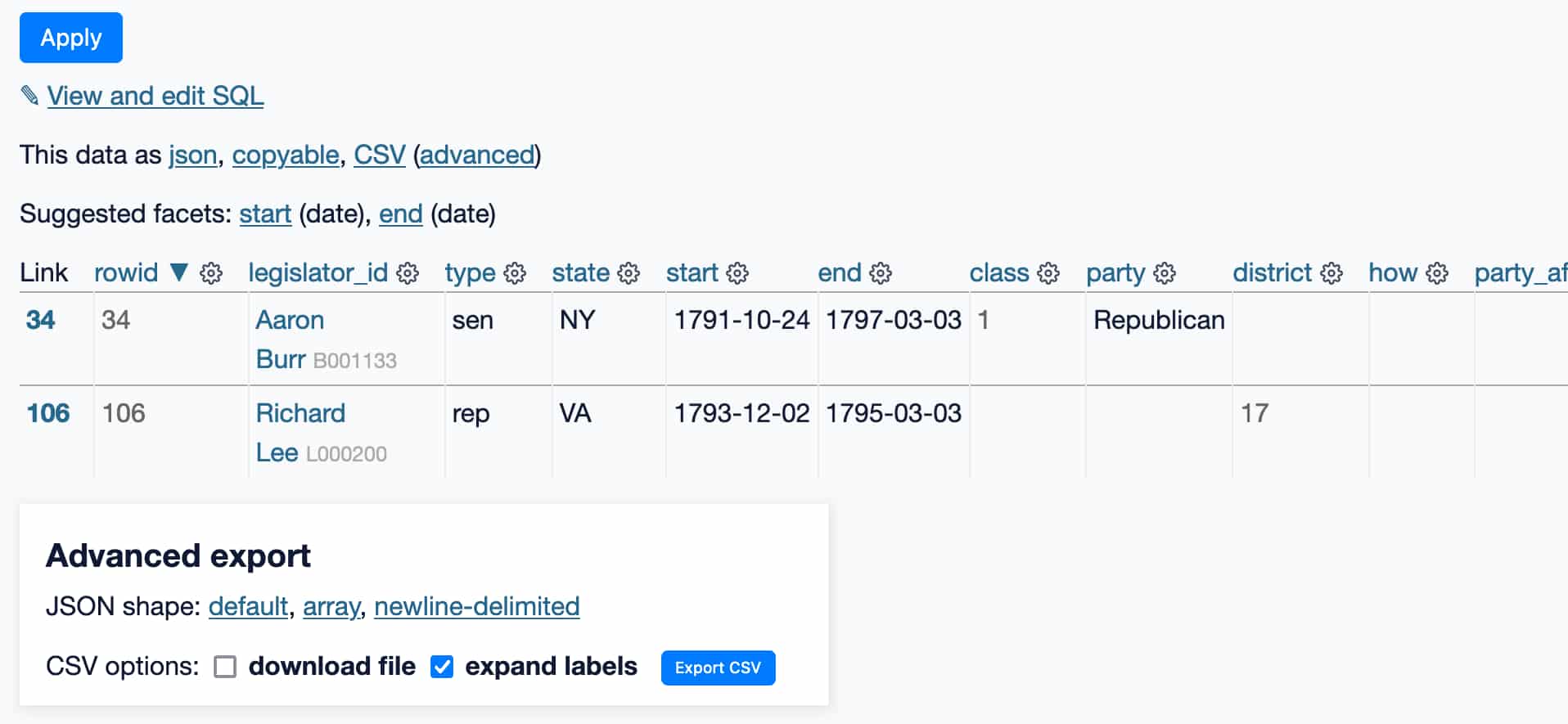Select the newline-delimited JSON shape
The image size is (1568, 724).
[476, 606]
